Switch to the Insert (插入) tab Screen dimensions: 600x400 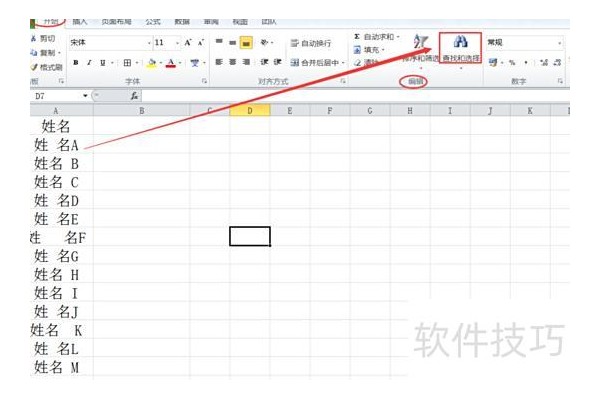(80, 22)
